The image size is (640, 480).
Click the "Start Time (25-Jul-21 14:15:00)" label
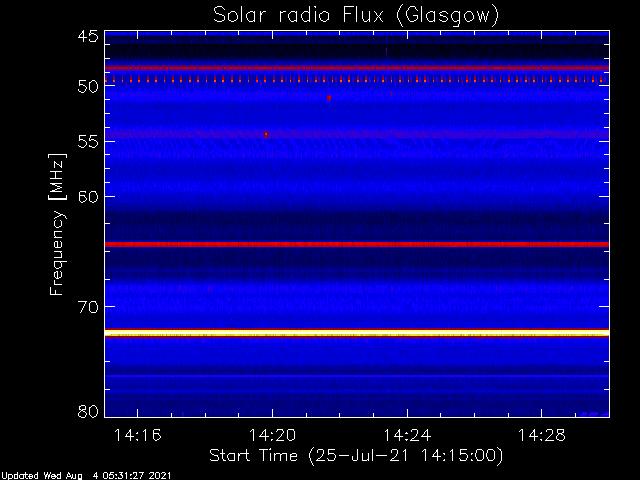point(356,456)
